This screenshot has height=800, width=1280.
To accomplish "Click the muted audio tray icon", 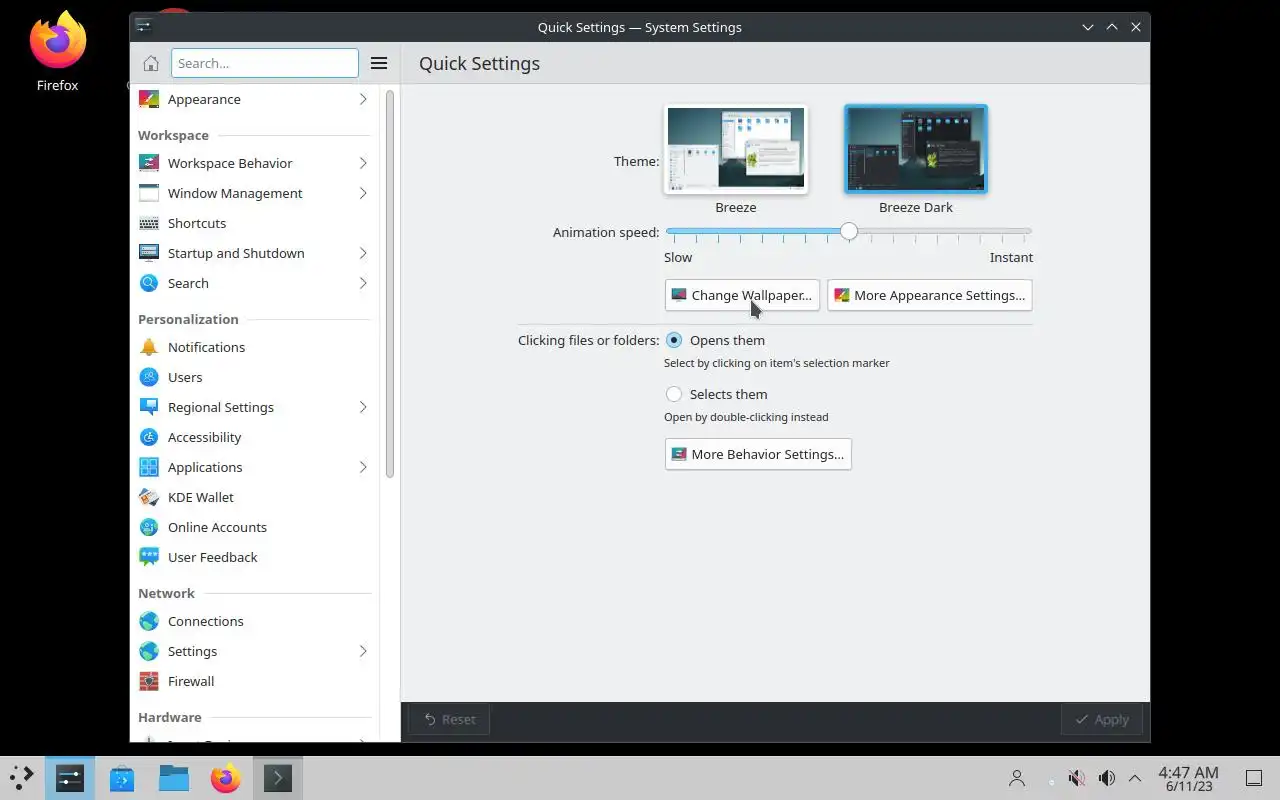I will pos(1076,778).
